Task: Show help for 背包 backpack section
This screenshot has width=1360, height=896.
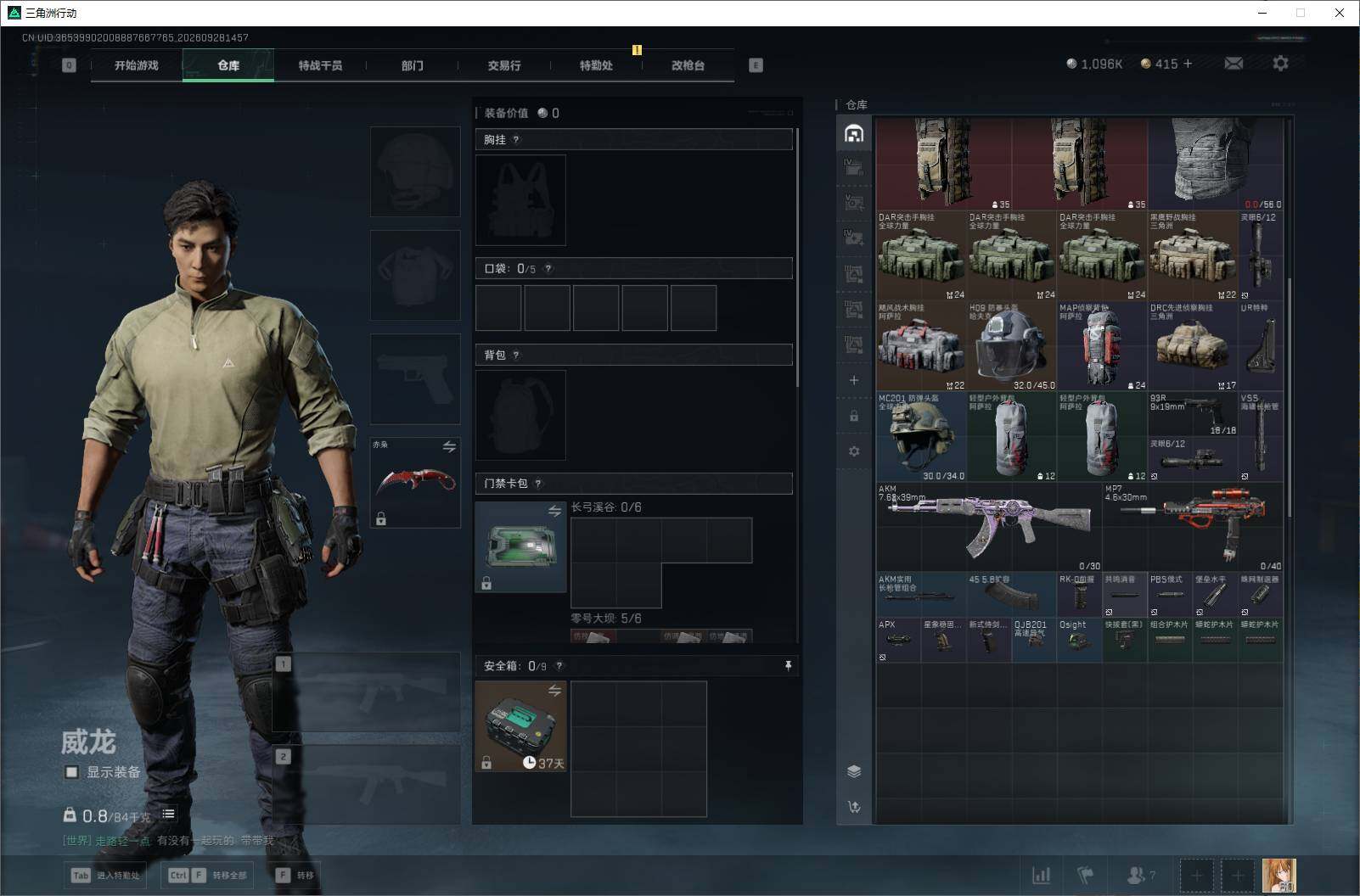Action: coord(516,355)
